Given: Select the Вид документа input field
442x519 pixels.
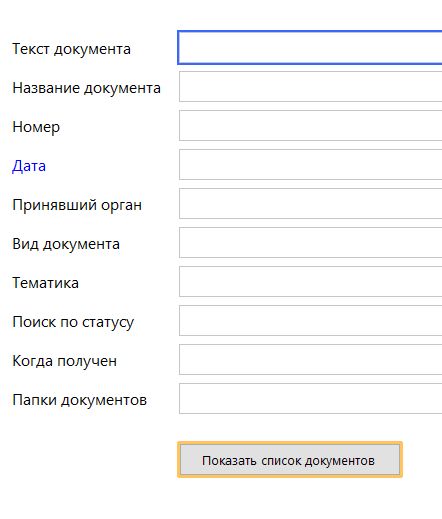Looking at the screenshot, I should pos(311,243).
